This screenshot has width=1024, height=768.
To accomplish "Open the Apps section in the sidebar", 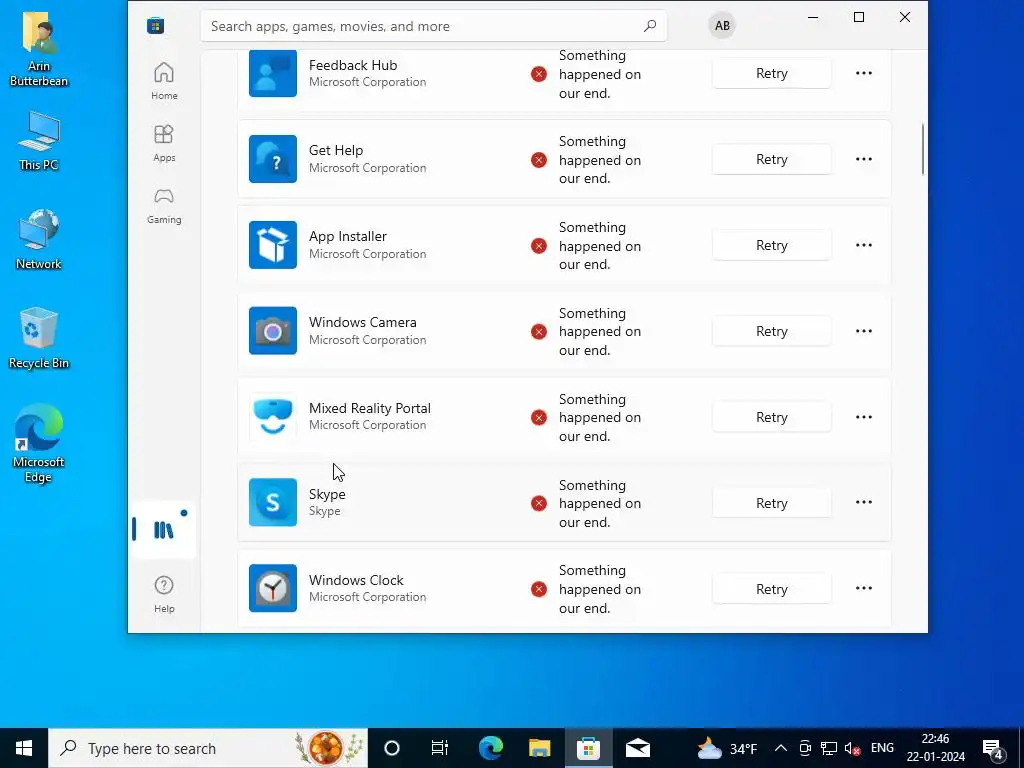I will [164, 143].
